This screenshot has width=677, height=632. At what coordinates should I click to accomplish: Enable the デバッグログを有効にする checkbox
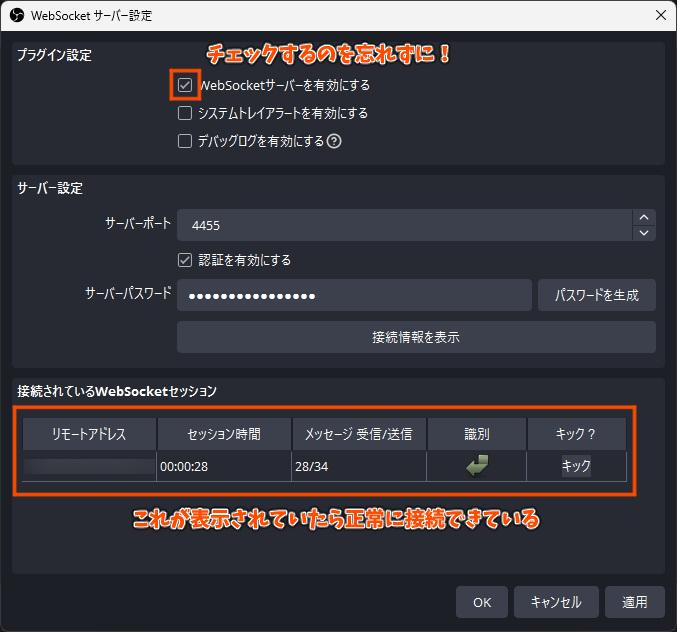[x=185, y=141]
